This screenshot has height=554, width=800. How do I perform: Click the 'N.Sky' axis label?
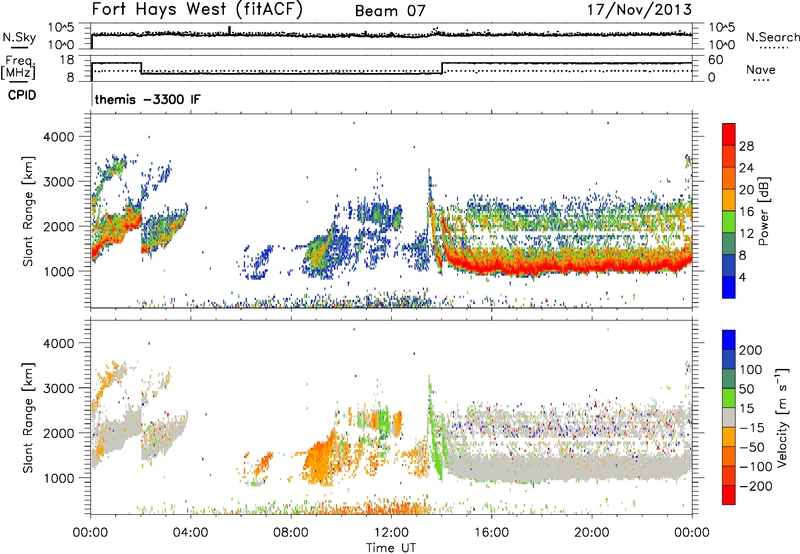[x=19, y=37]
